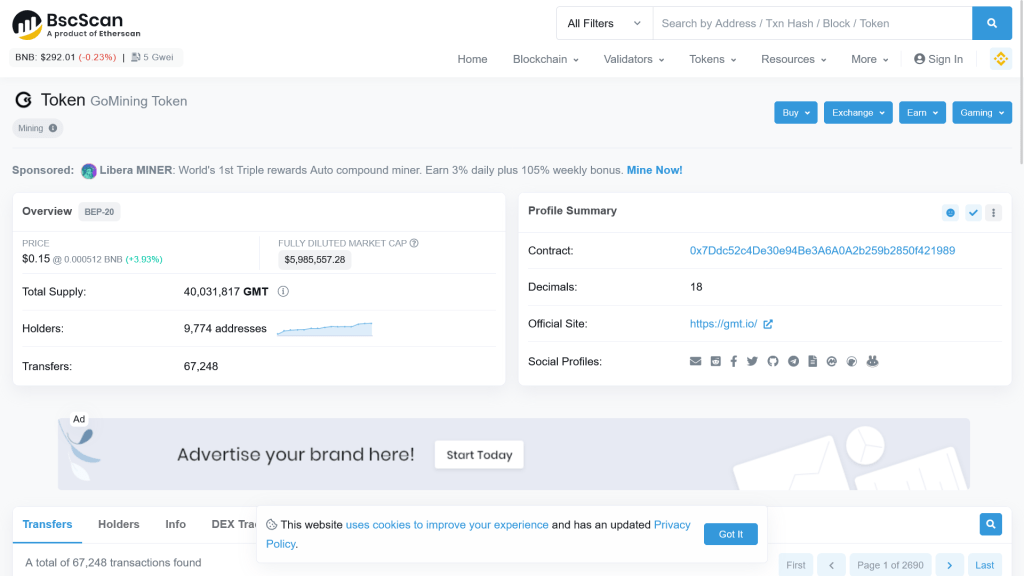Click the Facebook social profile icon
Screen dimensions: 1024x576
pyautogui.click(x=733, y=361)
